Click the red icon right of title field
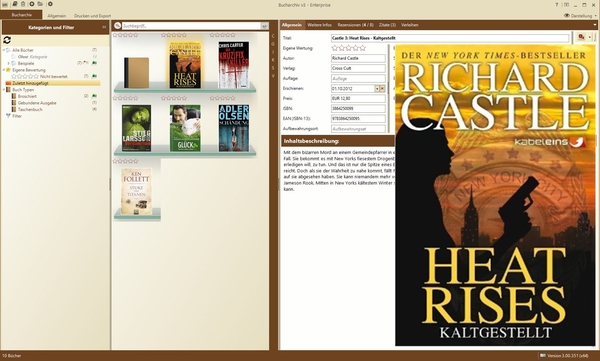 pyautogui.click(x=581, y=37)
